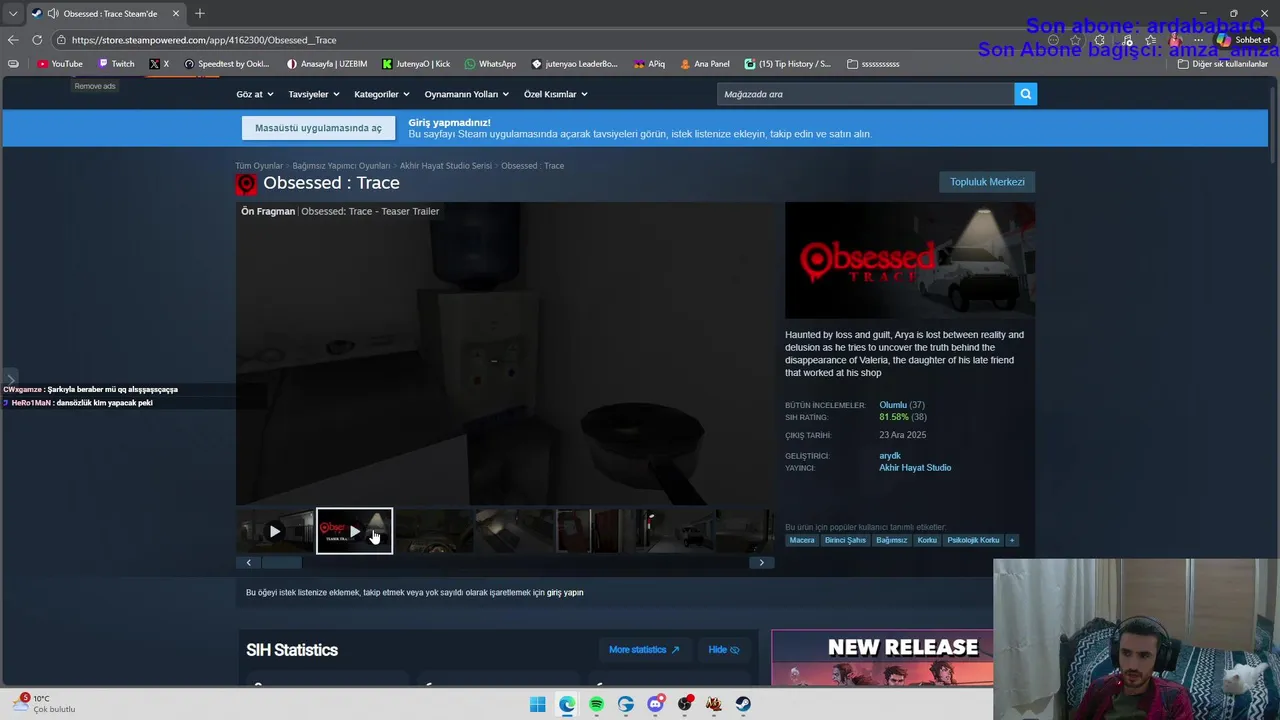
Task: Open the Ana Panel bookmark
Action: 705,64
